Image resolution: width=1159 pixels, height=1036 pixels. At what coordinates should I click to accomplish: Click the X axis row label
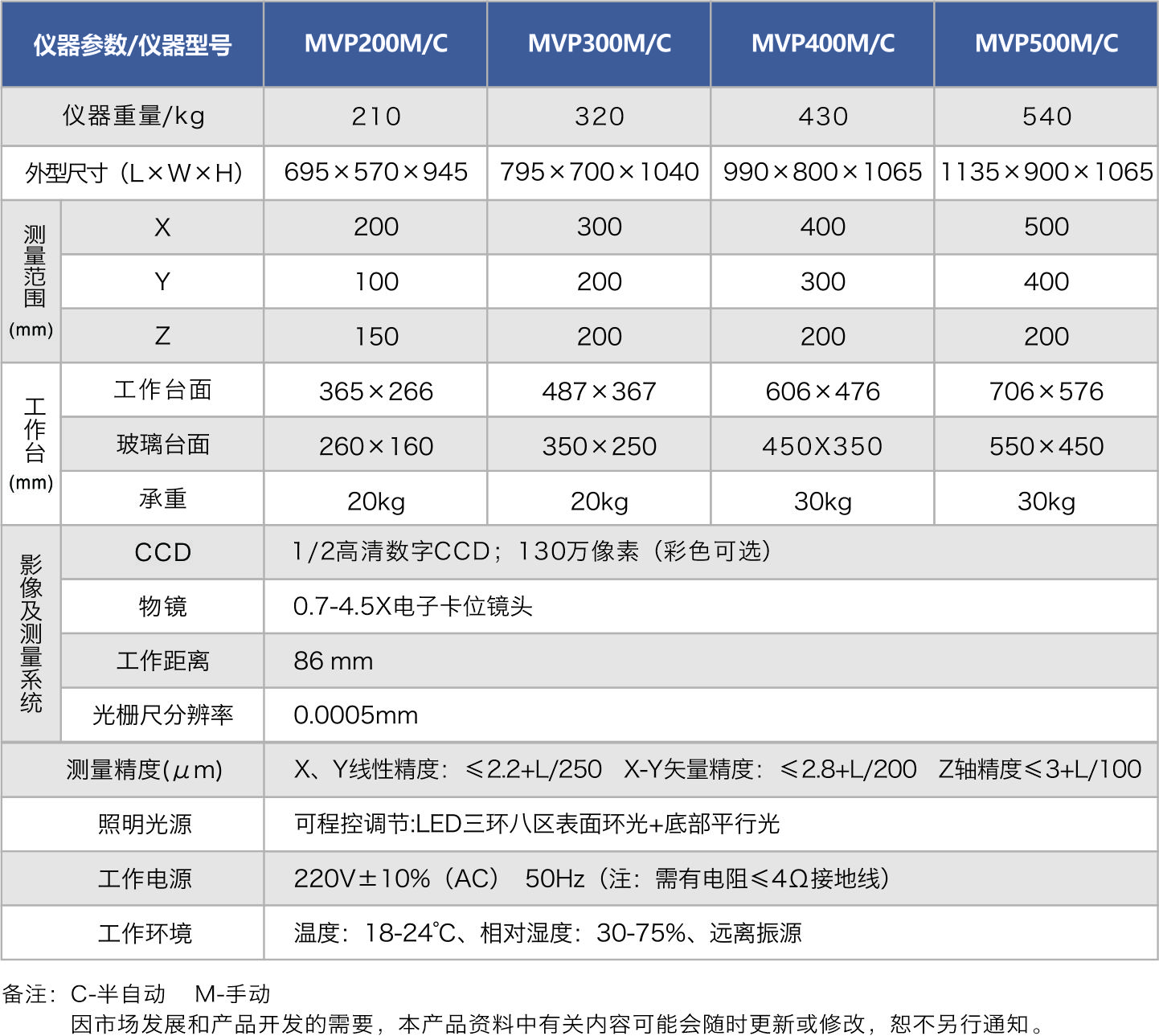click(162, 227)
